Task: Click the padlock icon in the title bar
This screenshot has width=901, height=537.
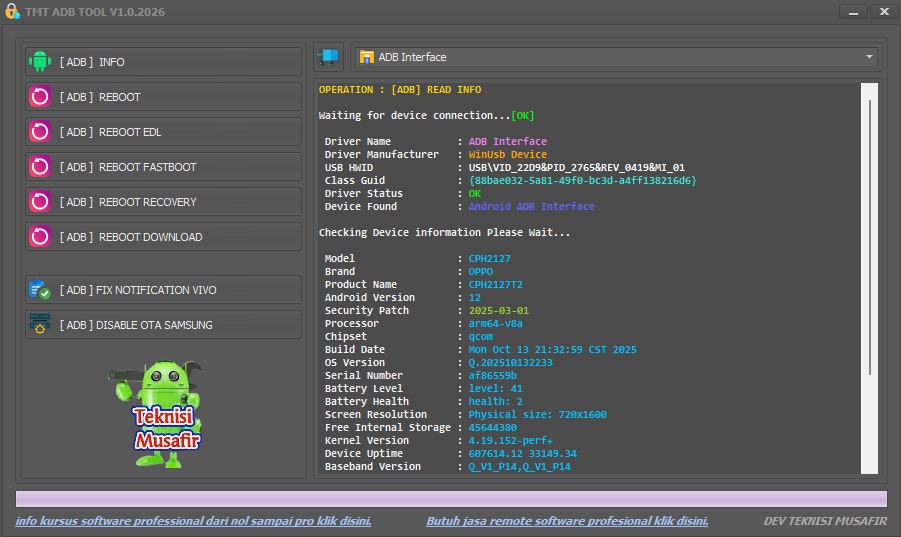Action: click(12, 12)
